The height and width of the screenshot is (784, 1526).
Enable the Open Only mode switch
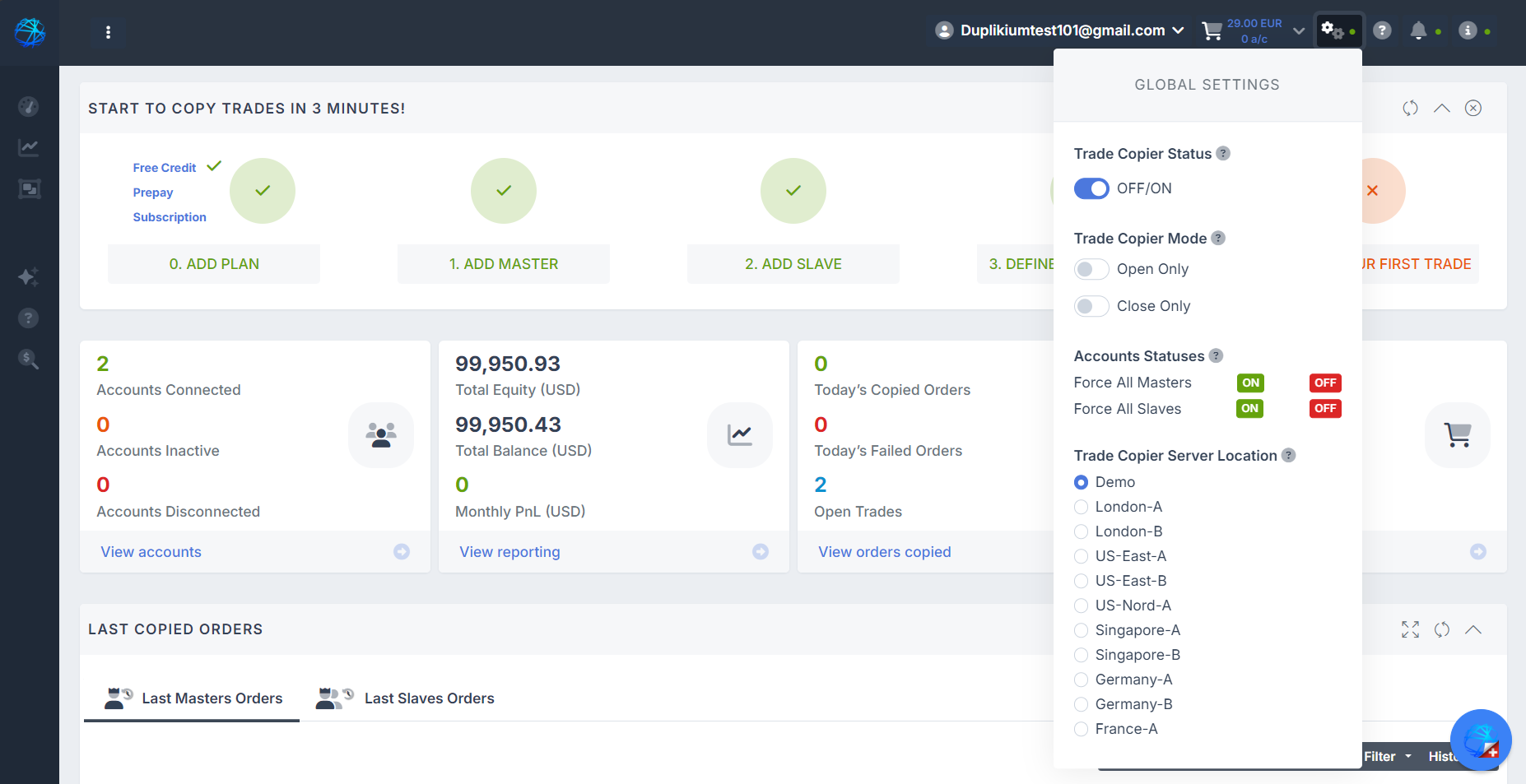(1091, 269)
